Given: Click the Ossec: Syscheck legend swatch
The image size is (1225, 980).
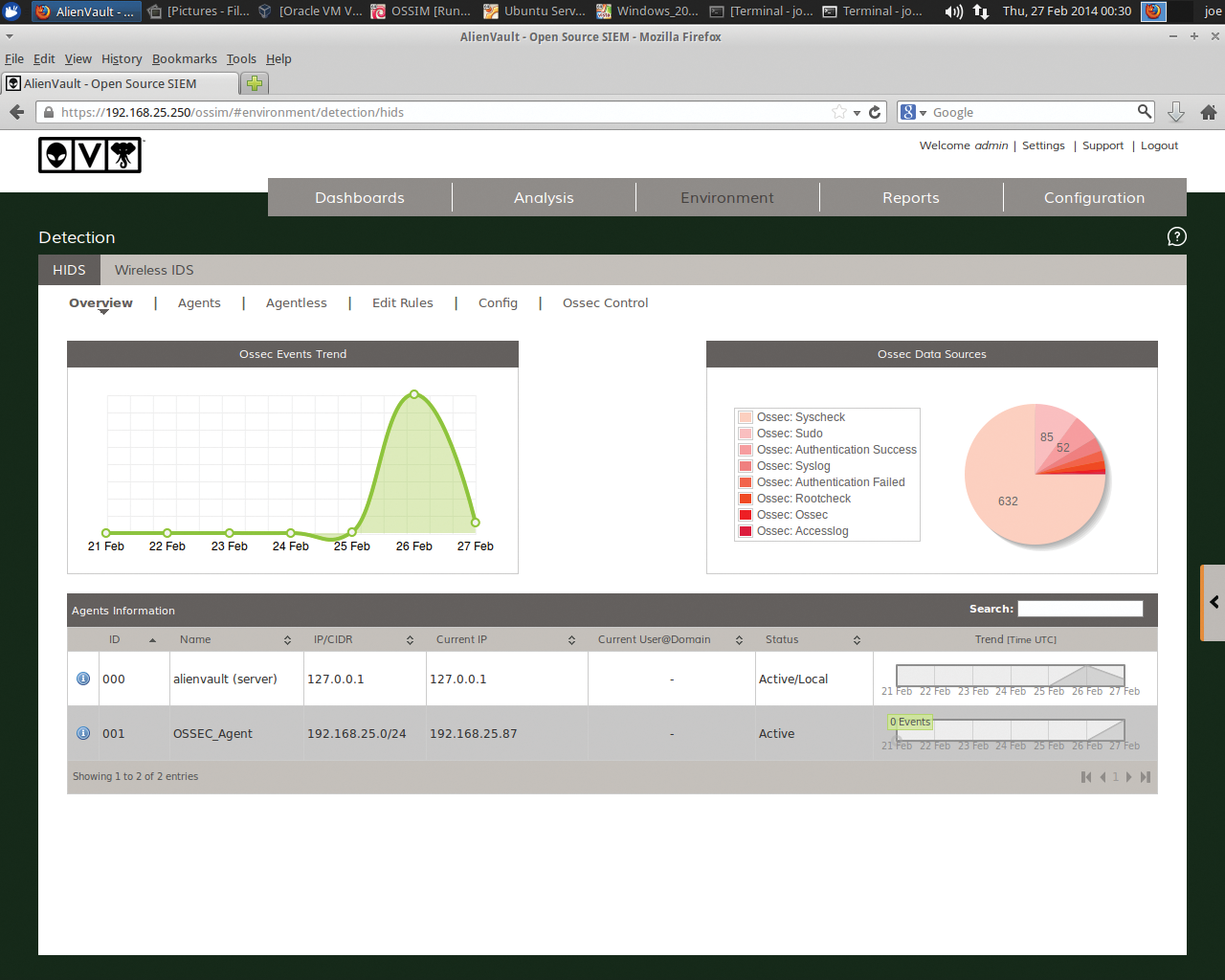Looking at the screenshot, I should coord(746,417).
